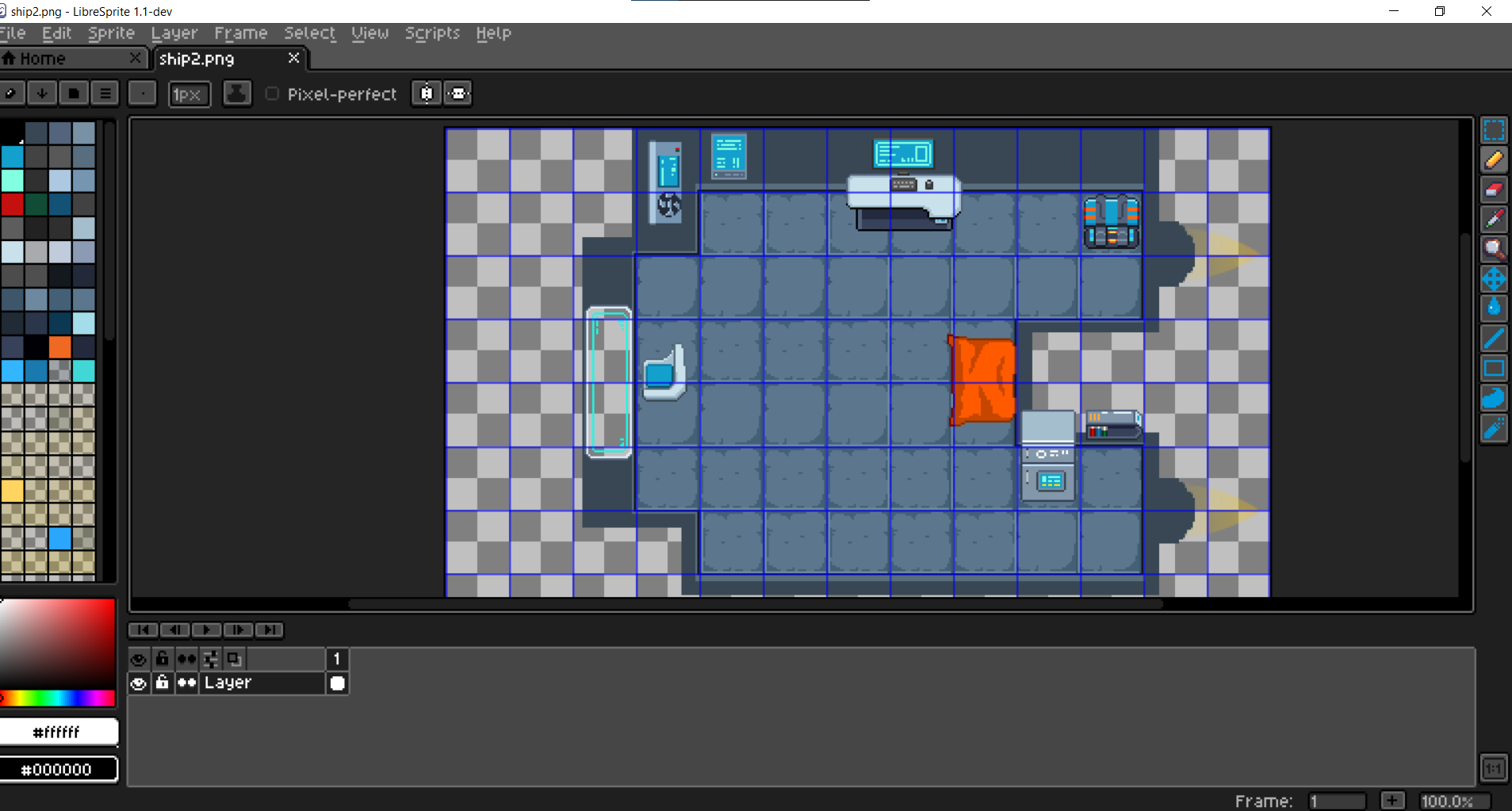This screenshot has width=1512, height=811.
Task: Jump to the last frame
Action: 270,629
